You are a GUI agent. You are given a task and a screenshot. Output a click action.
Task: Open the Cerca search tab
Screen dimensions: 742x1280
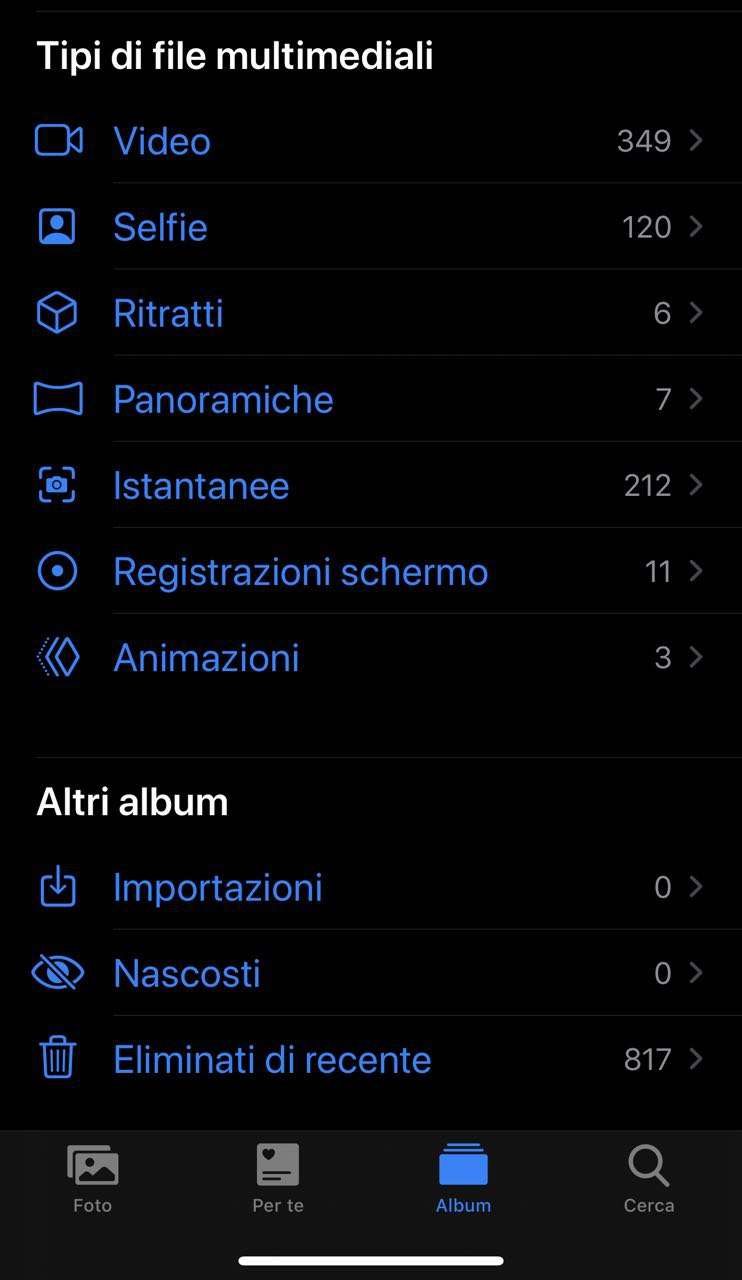point(649,1178)
